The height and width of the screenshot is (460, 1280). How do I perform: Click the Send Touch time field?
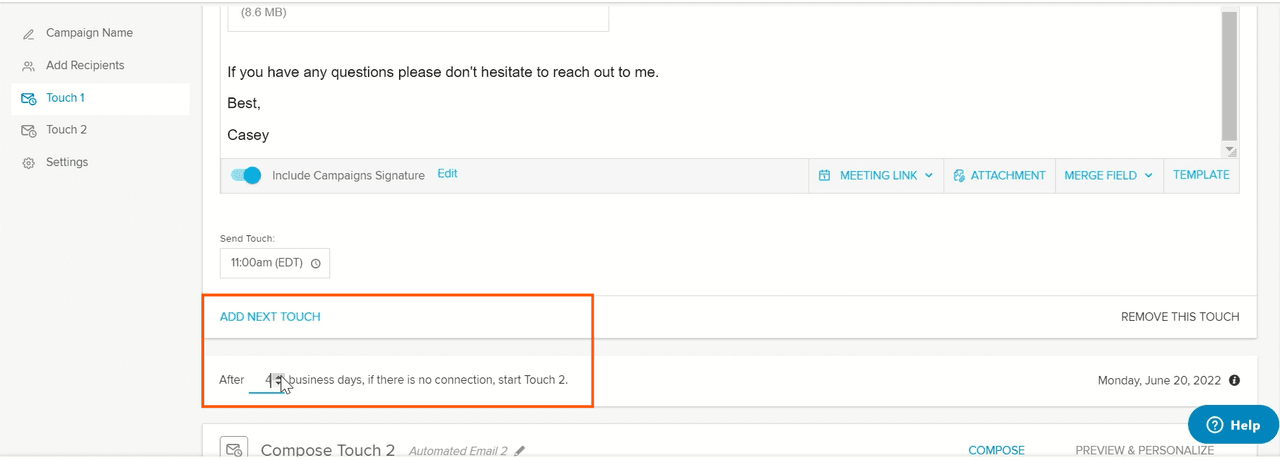275,264
